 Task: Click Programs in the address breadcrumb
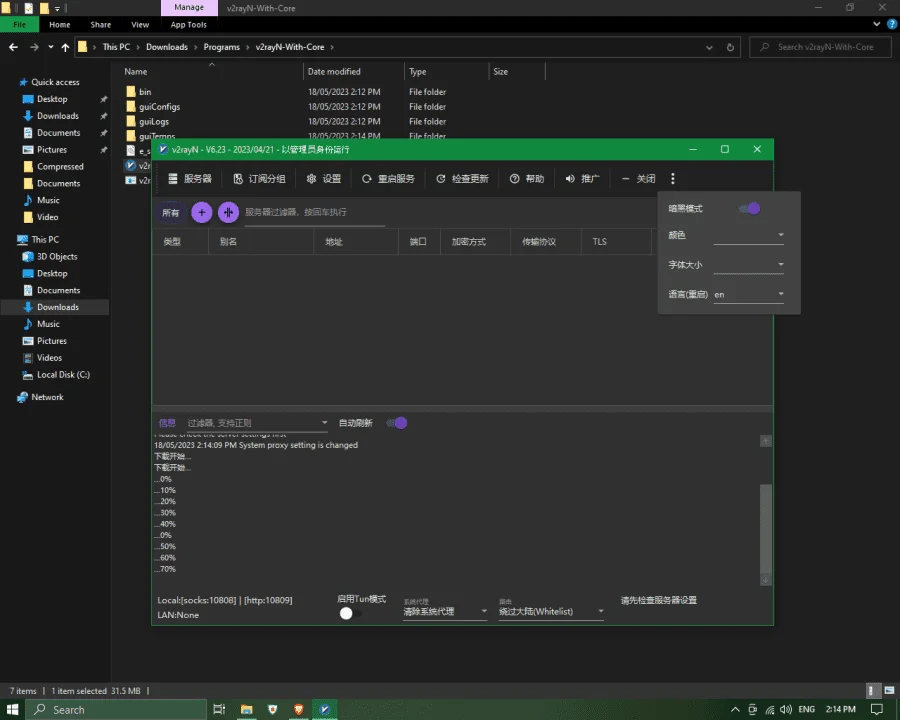coord(222,47)
